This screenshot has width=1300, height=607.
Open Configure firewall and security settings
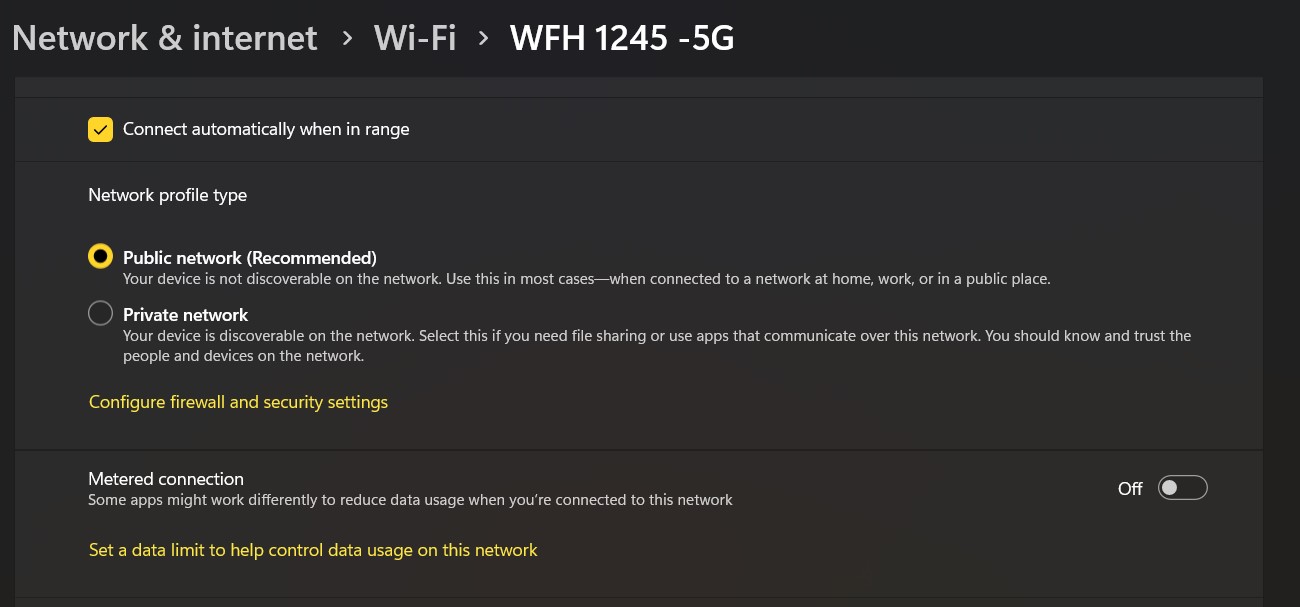click(x=238, y=401)
